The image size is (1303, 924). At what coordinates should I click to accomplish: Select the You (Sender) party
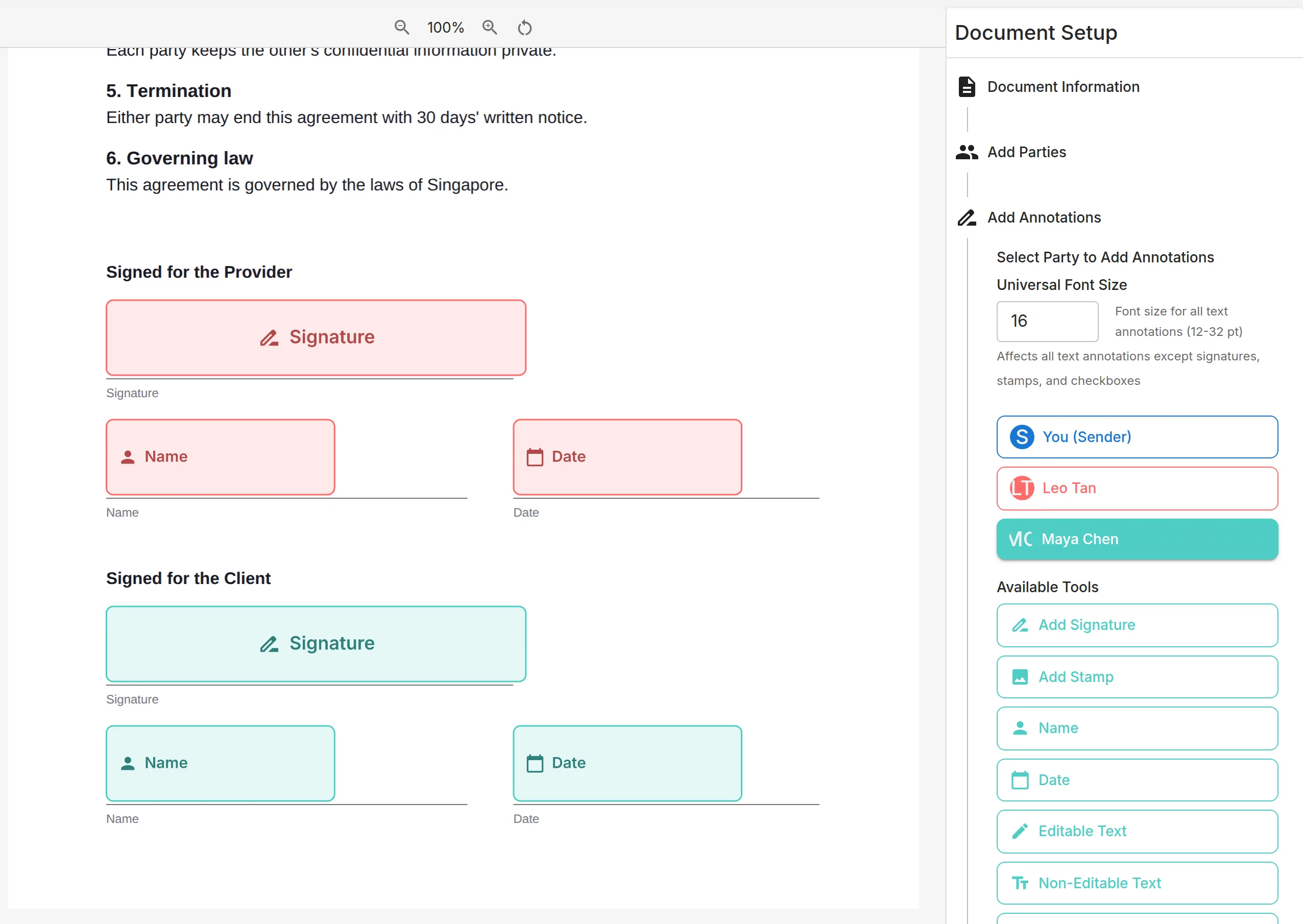point(1137,437)
